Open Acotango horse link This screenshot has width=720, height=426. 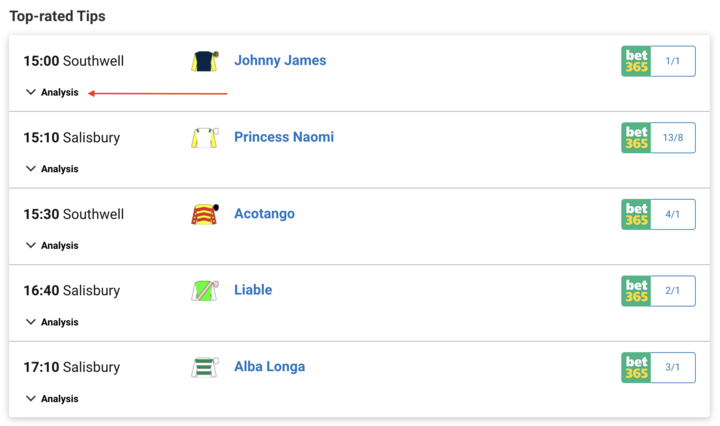[x=264, y=214]
